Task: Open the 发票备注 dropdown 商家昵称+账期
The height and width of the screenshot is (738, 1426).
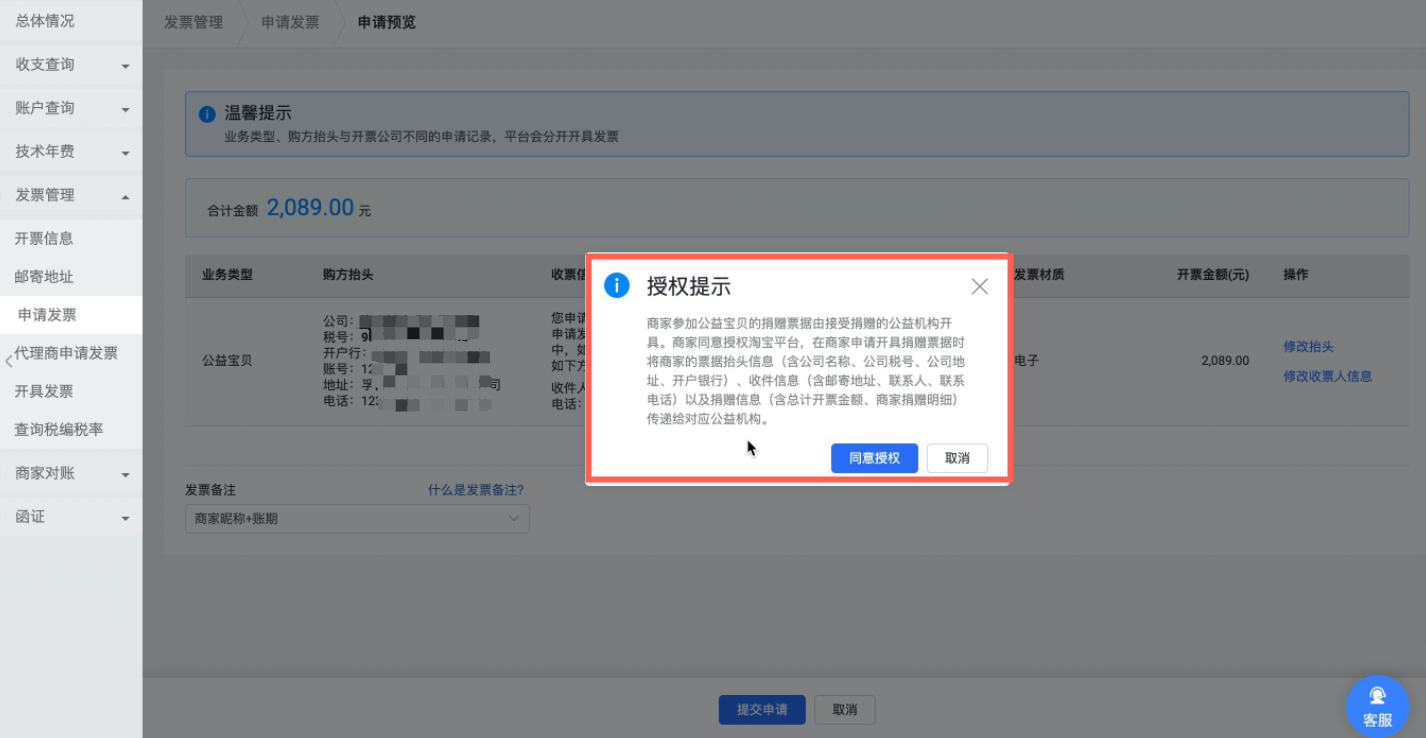Action: tap(357, 519)
